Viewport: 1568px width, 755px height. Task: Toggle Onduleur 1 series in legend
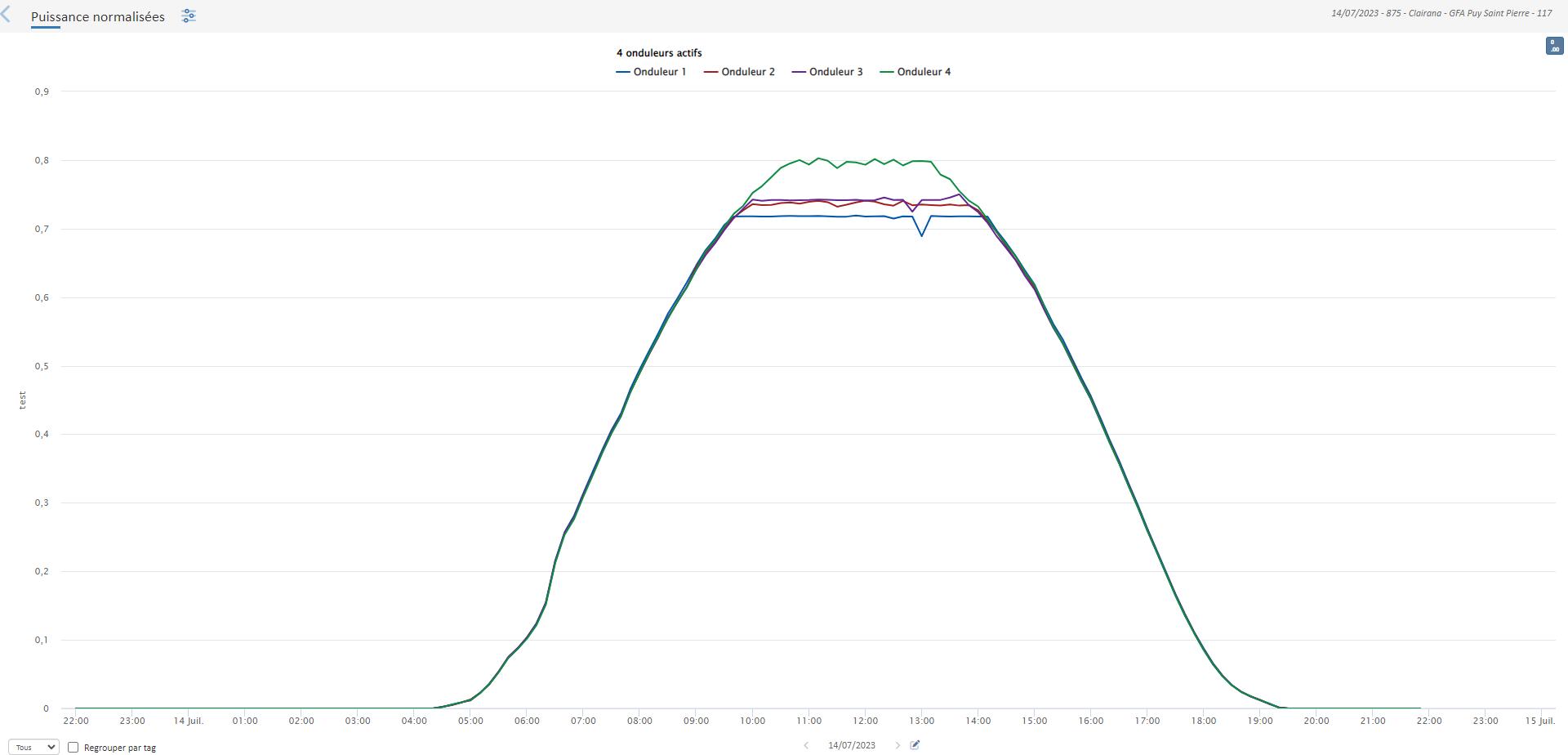651,72
